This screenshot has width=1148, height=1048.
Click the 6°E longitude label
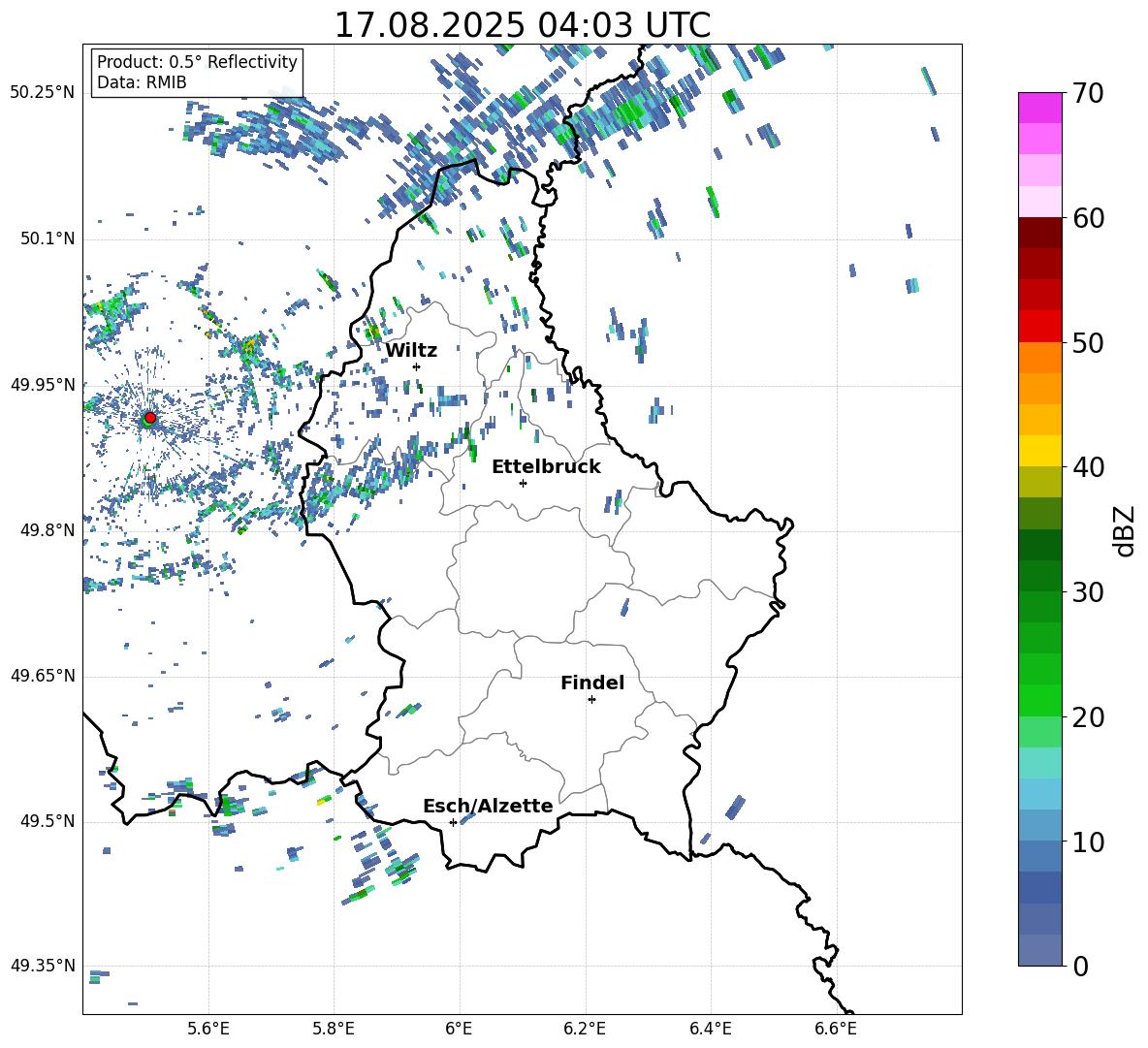459,1029
